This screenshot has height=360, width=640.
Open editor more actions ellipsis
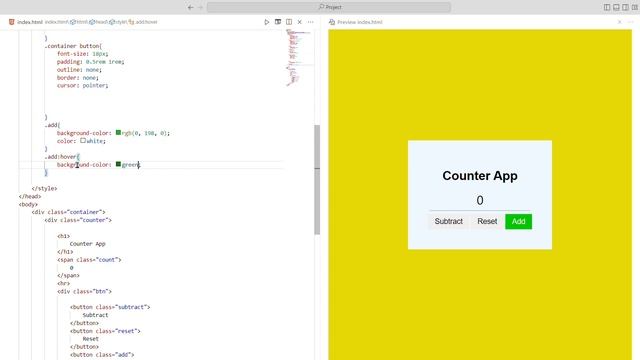[311, 22]
